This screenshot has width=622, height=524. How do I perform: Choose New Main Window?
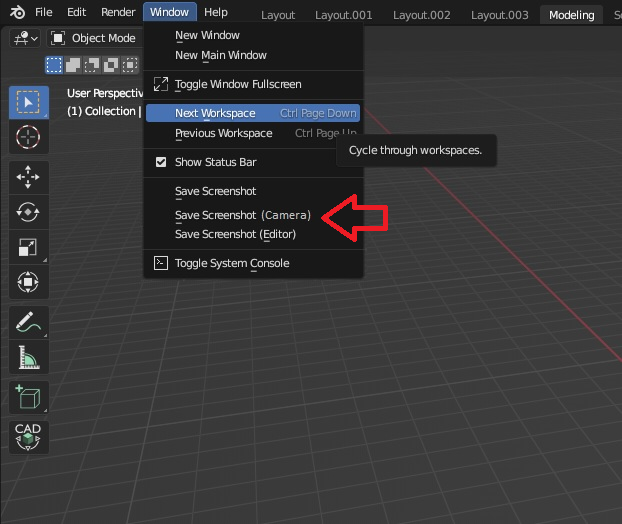(253, 55)
